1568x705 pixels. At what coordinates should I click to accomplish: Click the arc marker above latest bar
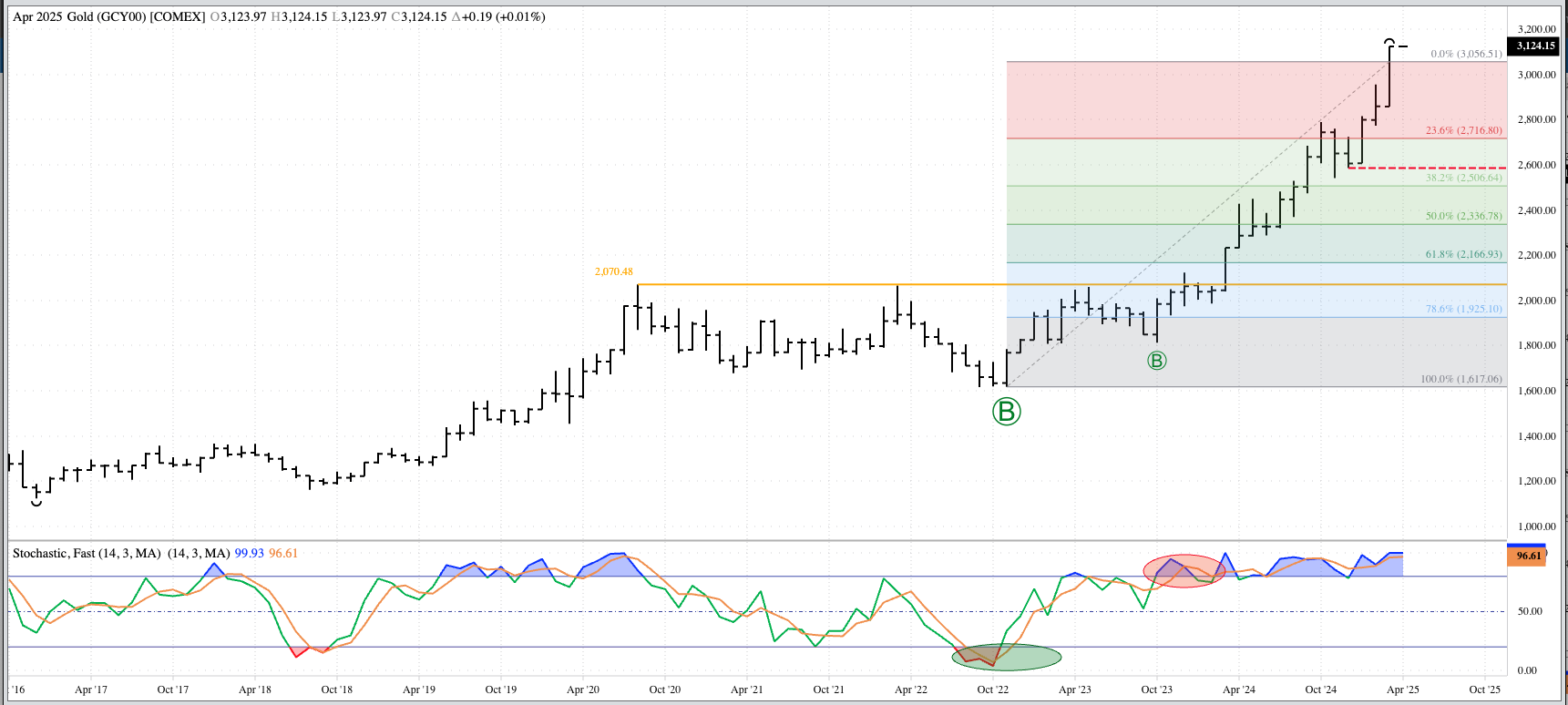coord(1389,42)
